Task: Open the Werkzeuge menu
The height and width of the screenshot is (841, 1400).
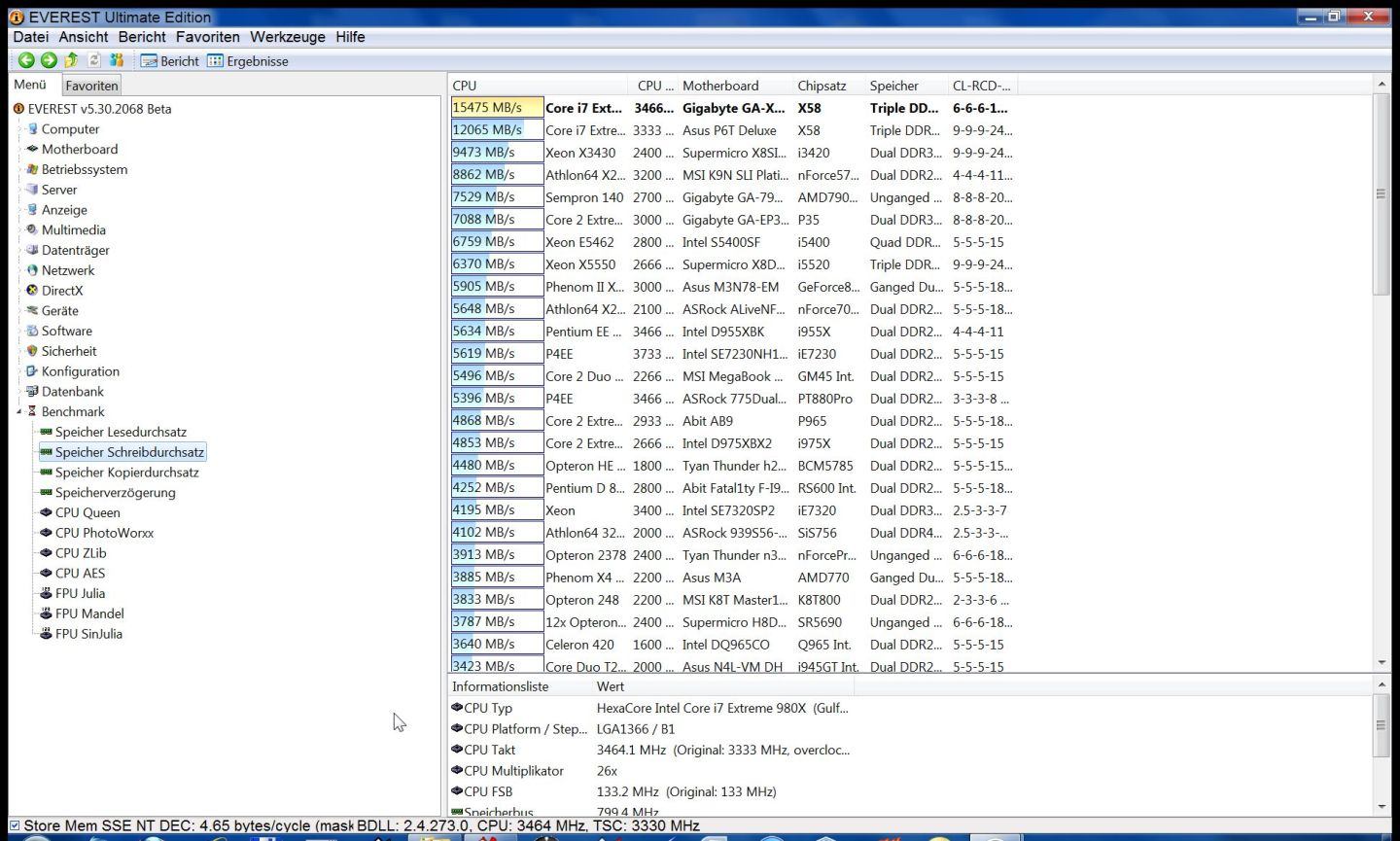Action: coord(288,37)
